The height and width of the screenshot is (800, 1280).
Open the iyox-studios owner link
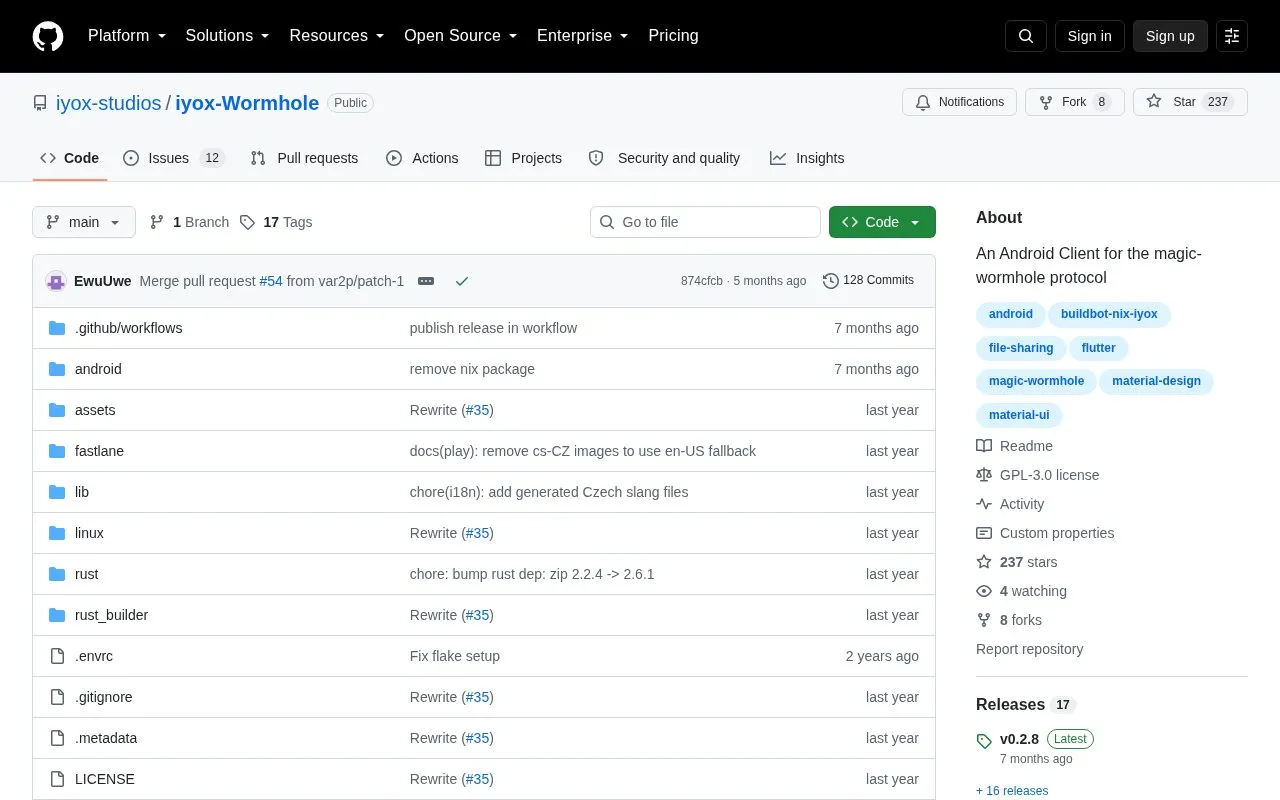point(109,103)
